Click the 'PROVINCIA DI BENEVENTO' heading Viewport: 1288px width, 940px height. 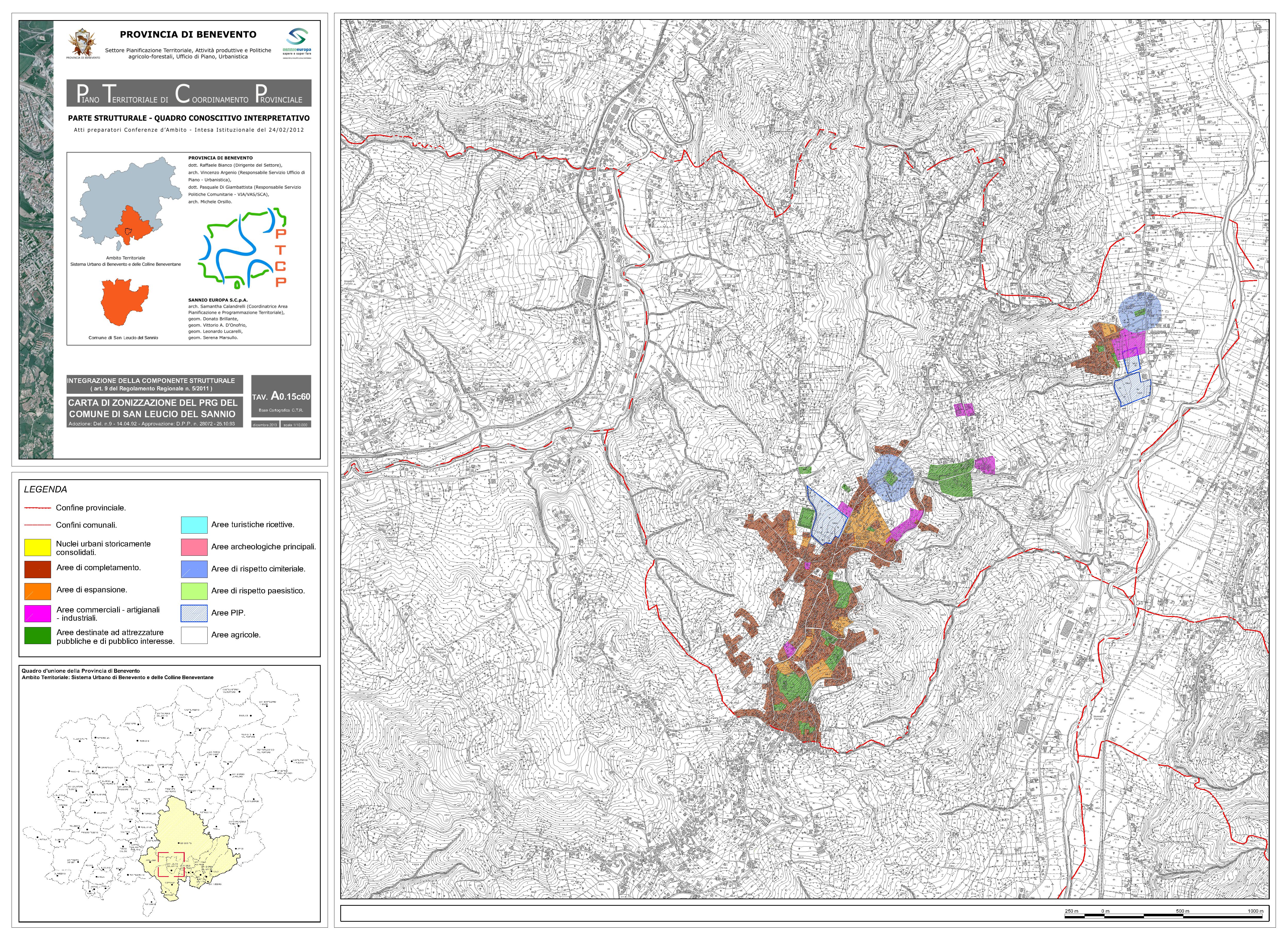(188, 35)
